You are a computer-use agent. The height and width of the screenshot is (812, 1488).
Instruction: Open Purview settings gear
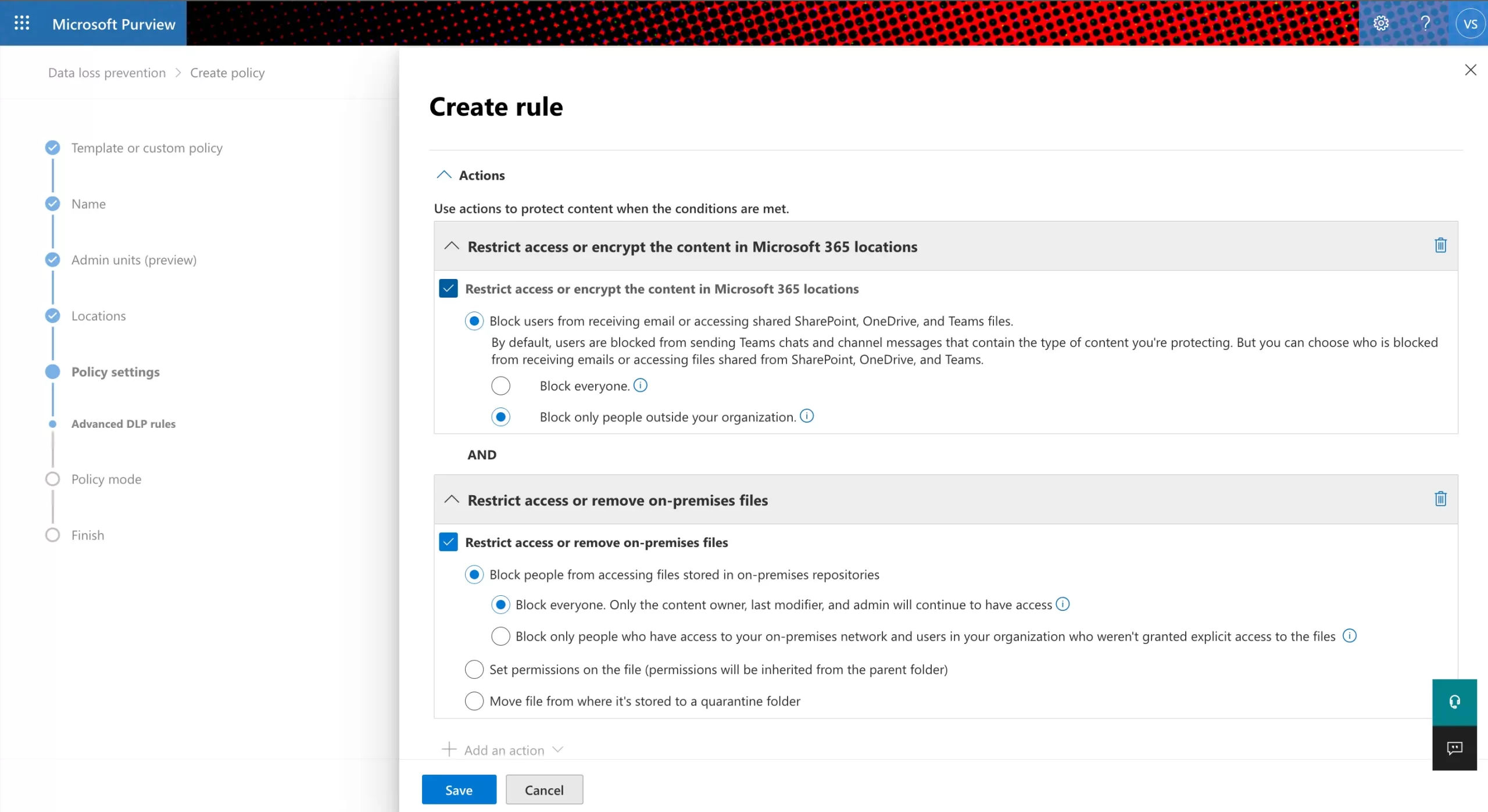[1380, 23]
